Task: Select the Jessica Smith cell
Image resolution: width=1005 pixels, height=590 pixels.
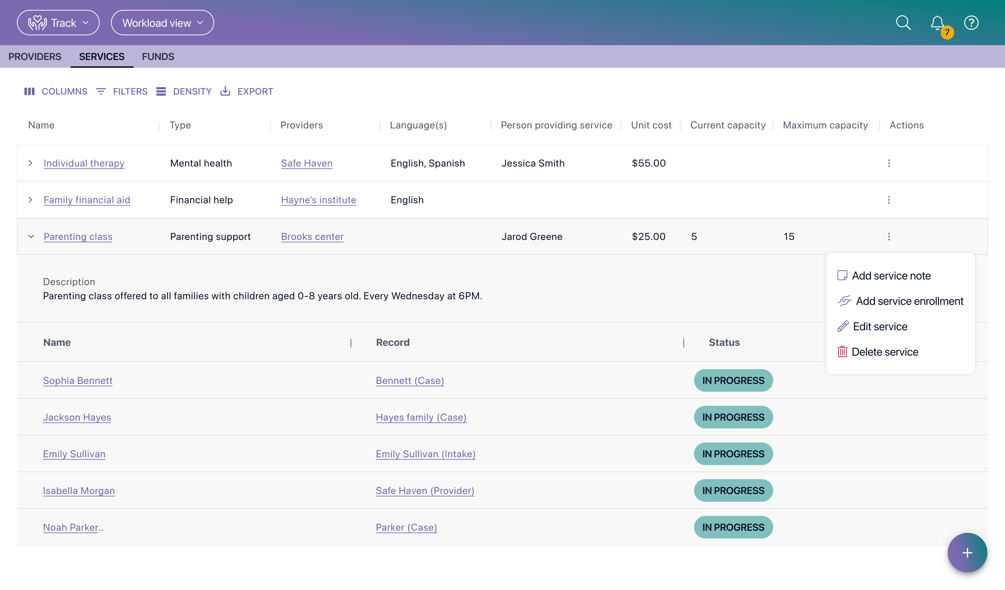Action: [x=533, y=163]
